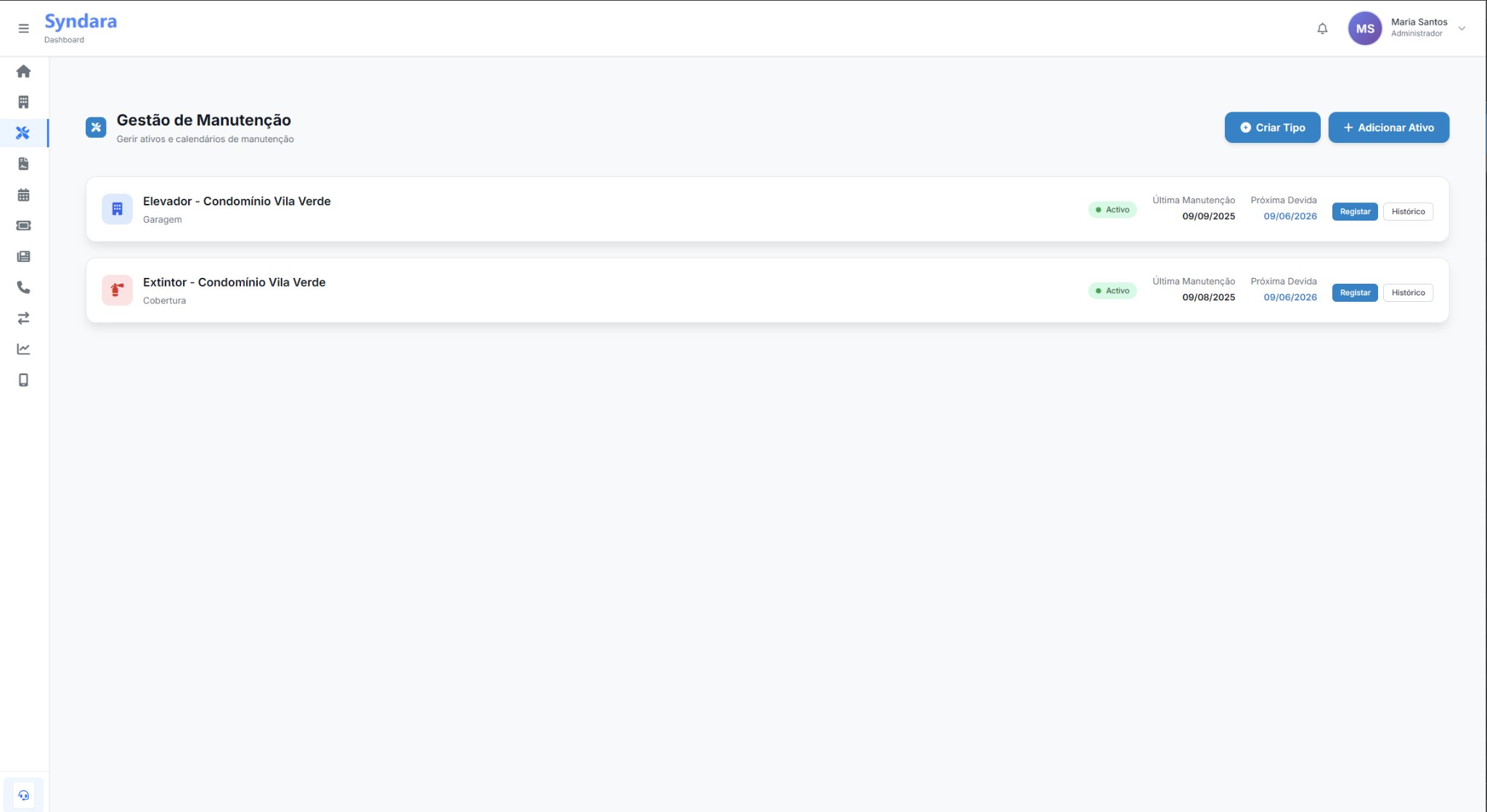The width and height of the screenshot is (1487, 812).
Task: Select the mobile device icon in sidebar
Action: point(23,380)
